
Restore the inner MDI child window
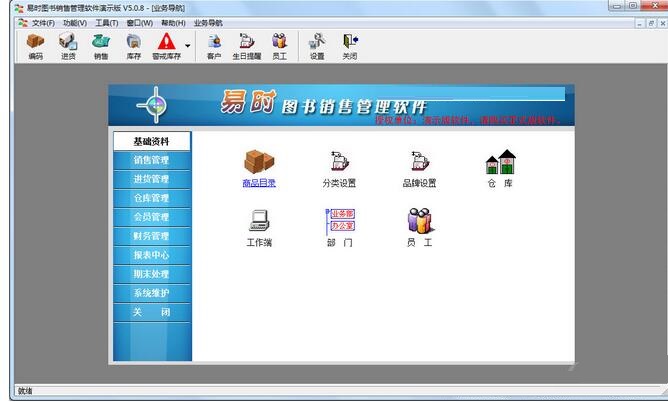(x=651, y=23)
